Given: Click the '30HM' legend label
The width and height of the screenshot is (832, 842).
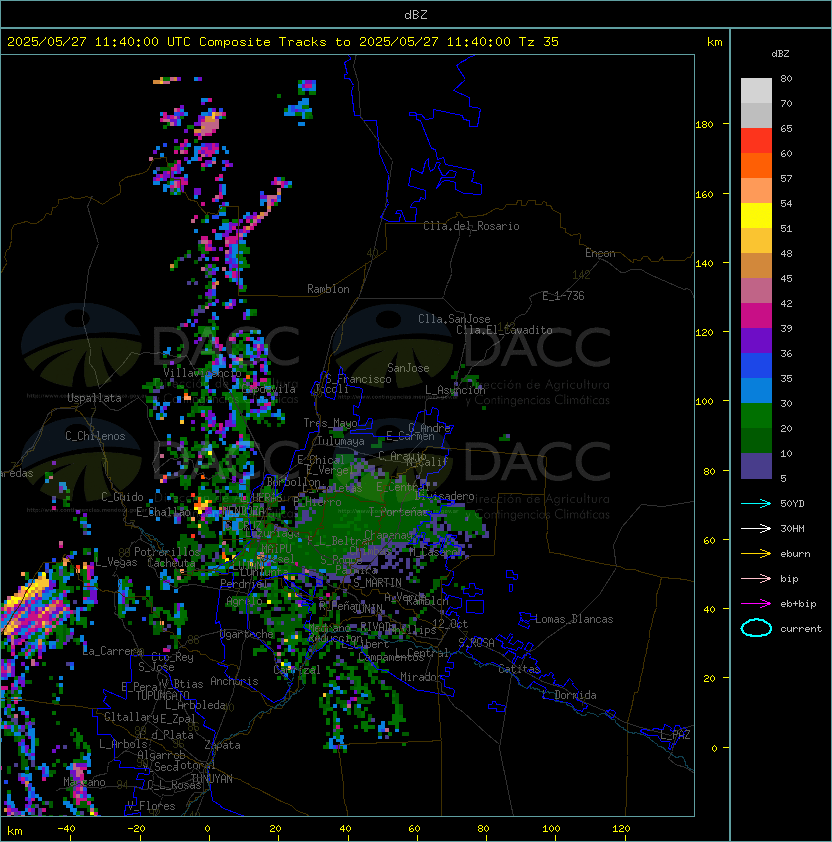Looking at the screenshot, I should (792, 528).
